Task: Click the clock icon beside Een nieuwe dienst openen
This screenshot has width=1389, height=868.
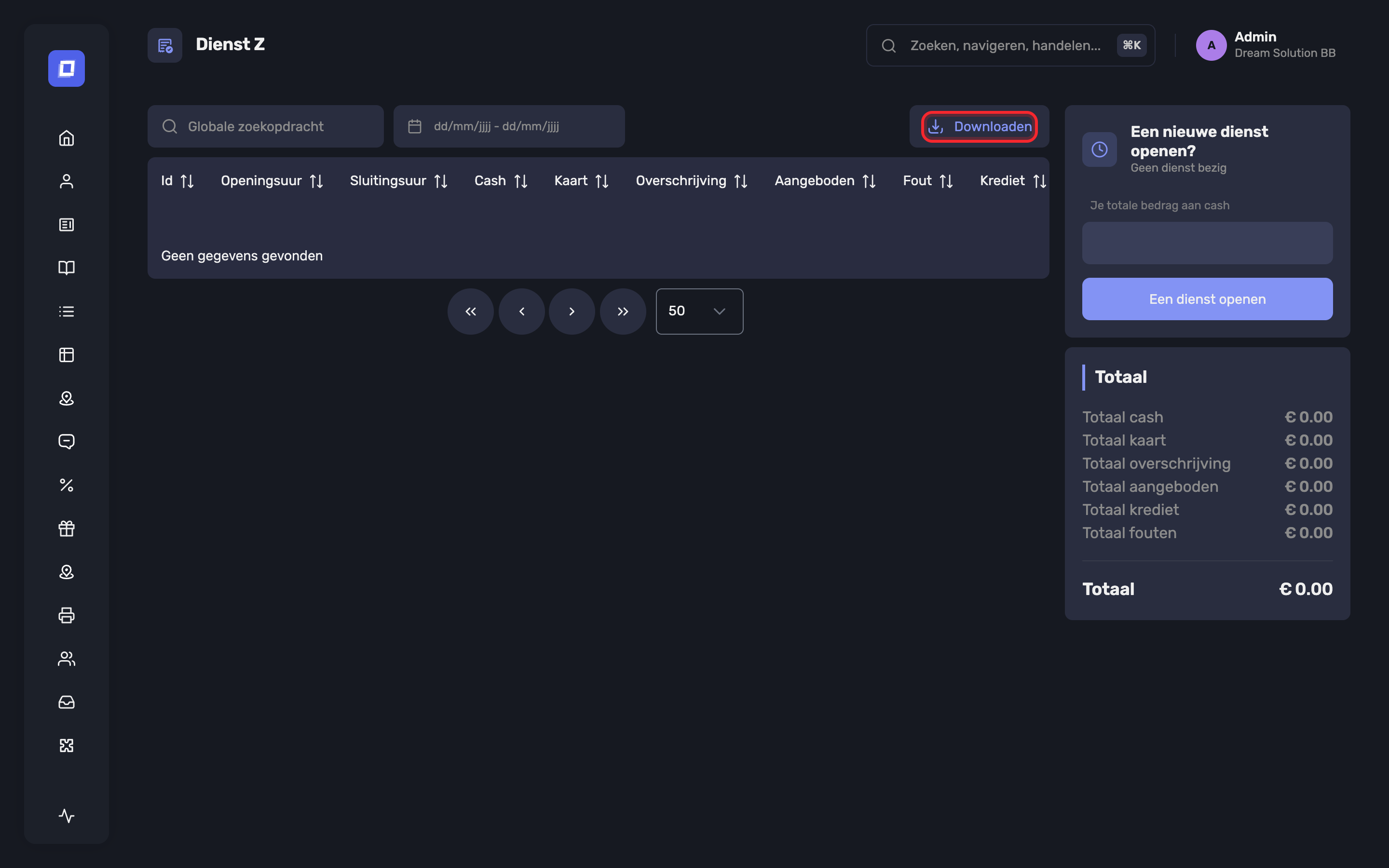Action: pos(1099,150)
